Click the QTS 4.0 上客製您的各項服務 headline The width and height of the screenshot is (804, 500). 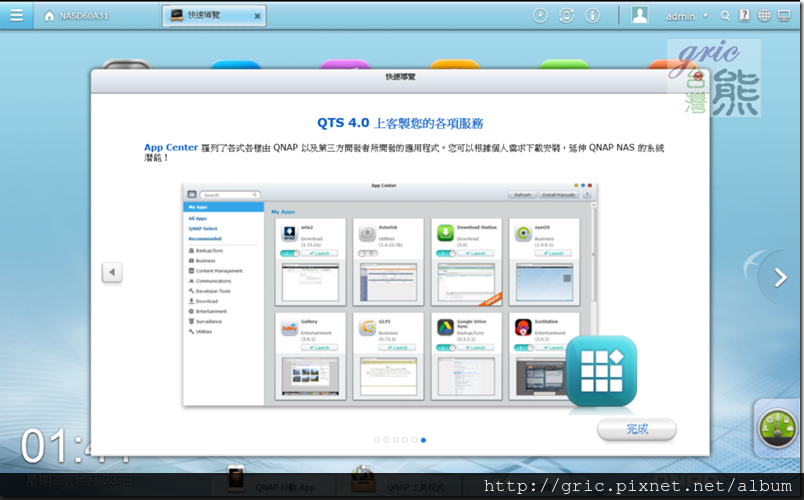click(x=400, y=123)
